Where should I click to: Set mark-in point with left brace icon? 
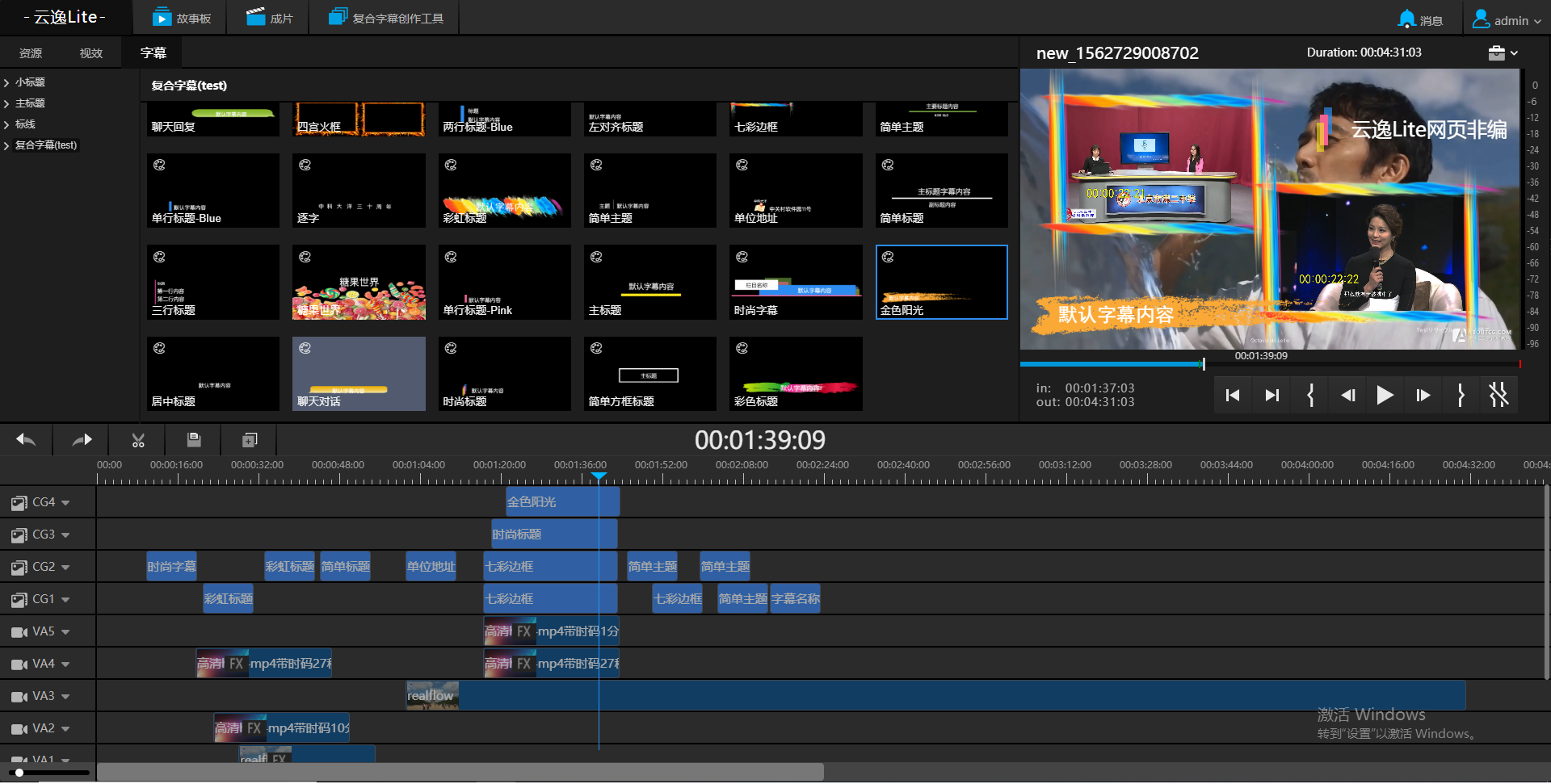pyautogui.click(x=1310, y=395)
